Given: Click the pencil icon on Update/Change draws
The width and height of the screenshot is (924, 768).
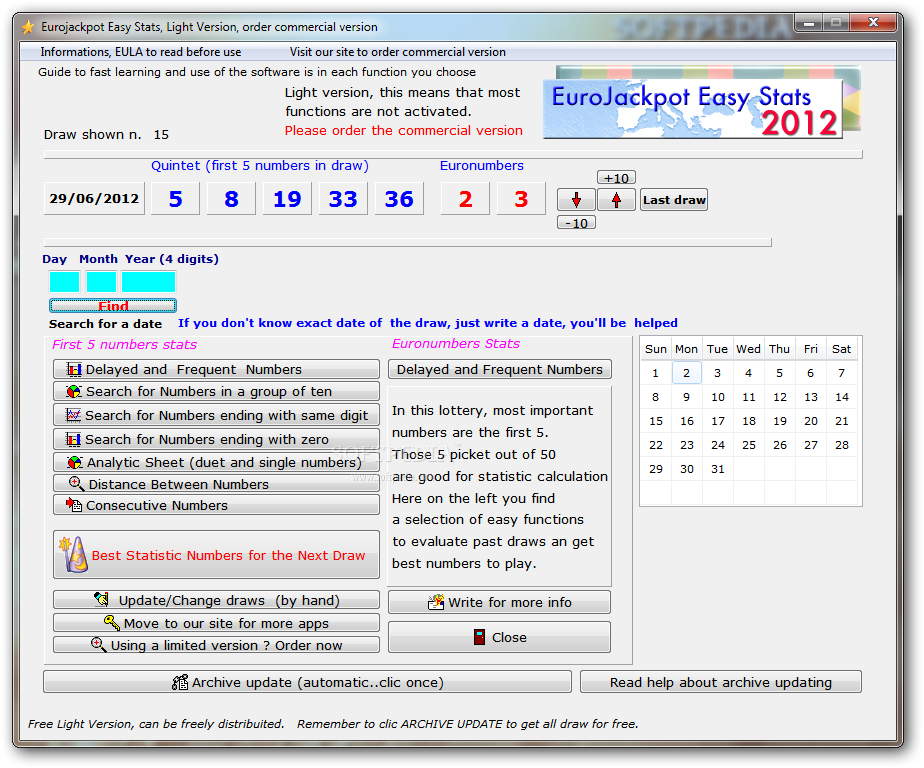Looking at the screenshot, I should [x=101, y=600].
